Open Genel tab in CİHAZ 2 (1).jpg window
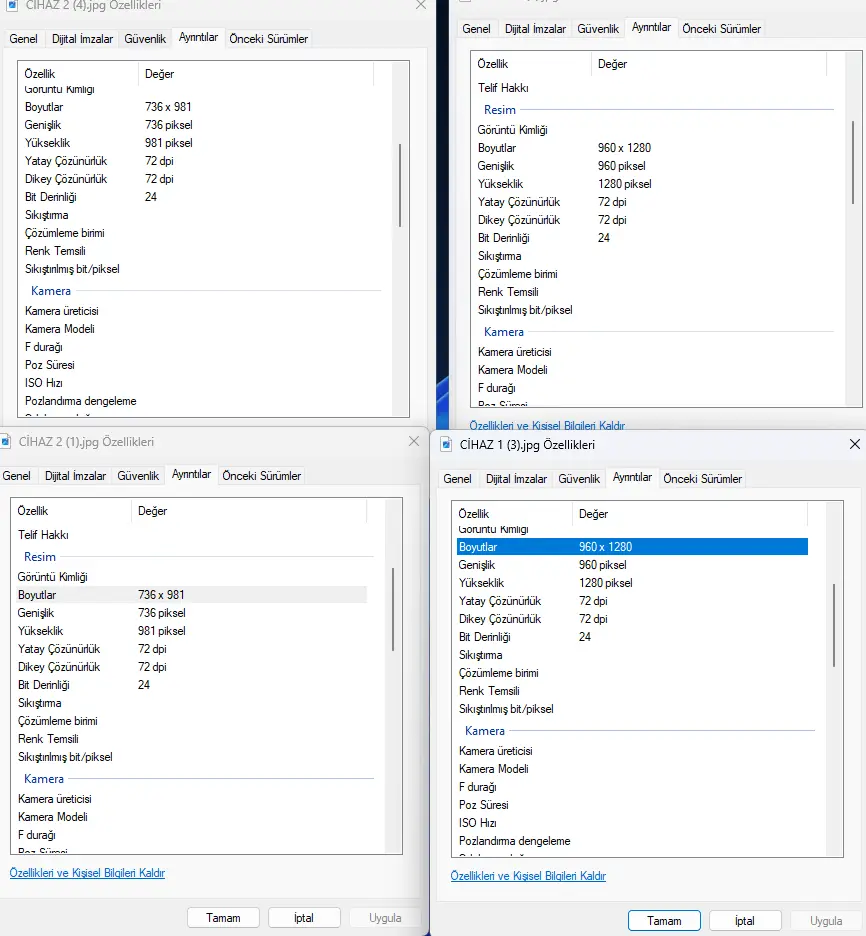Viewport: 866px width, 936px height. point(16,476)
